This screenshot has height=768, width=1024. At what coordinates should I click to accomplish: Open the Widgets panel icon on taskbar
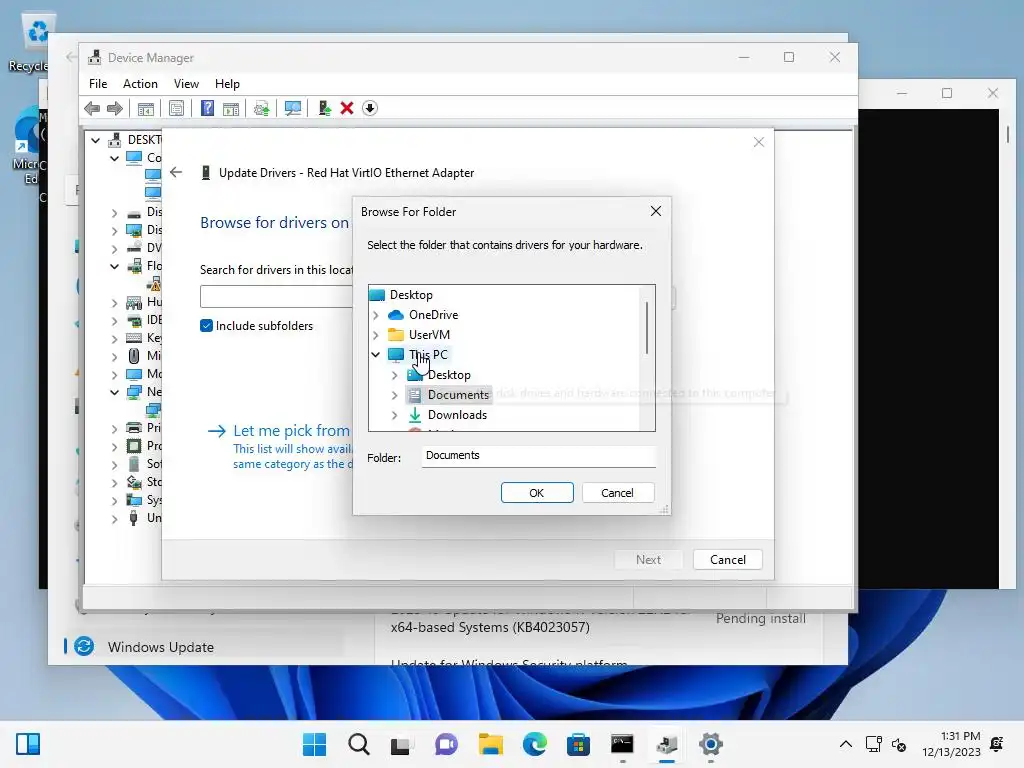point(28,744)
